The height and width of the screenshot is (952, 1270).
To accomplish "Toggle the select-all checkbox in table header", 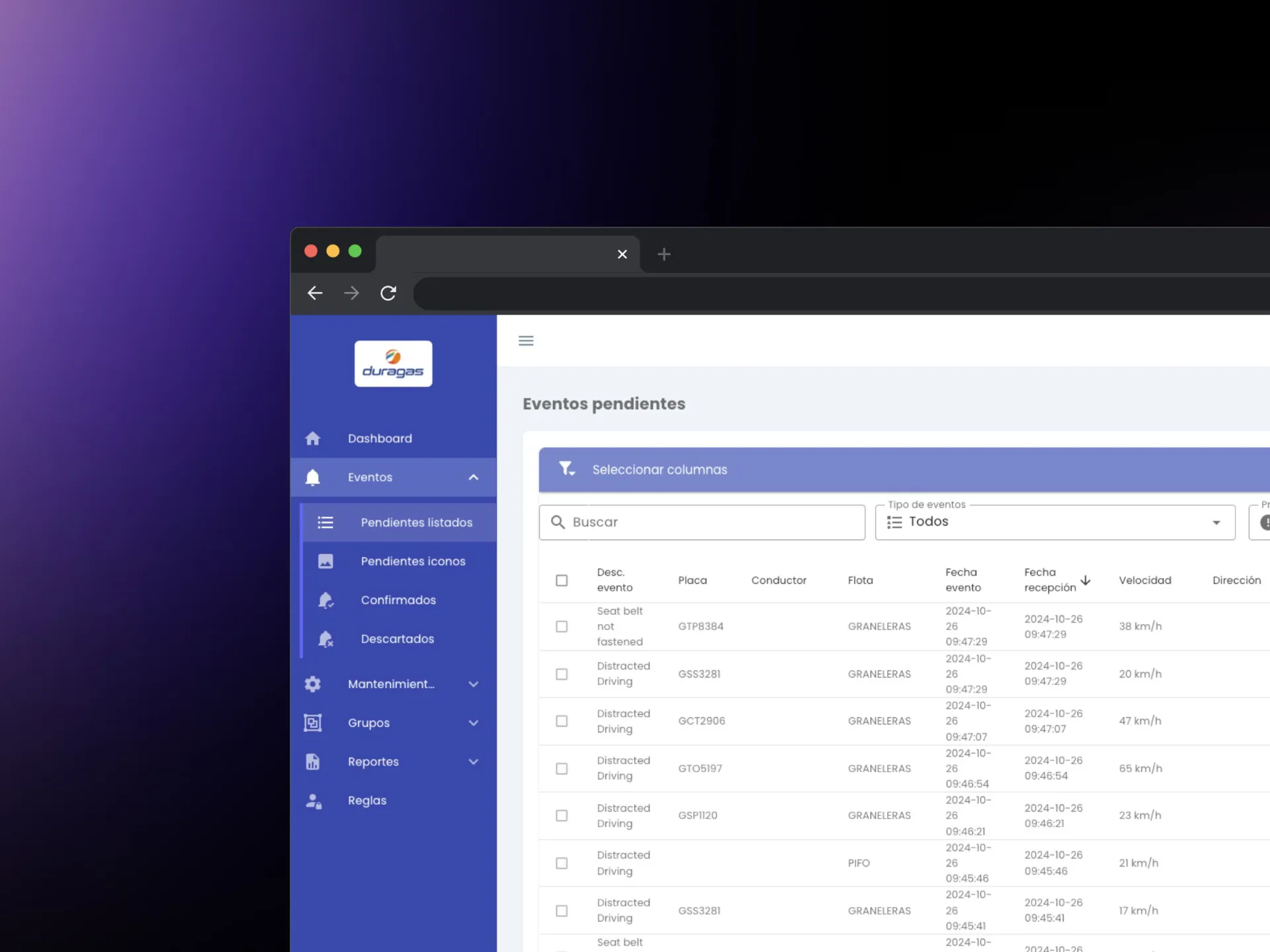I will 562,580.
